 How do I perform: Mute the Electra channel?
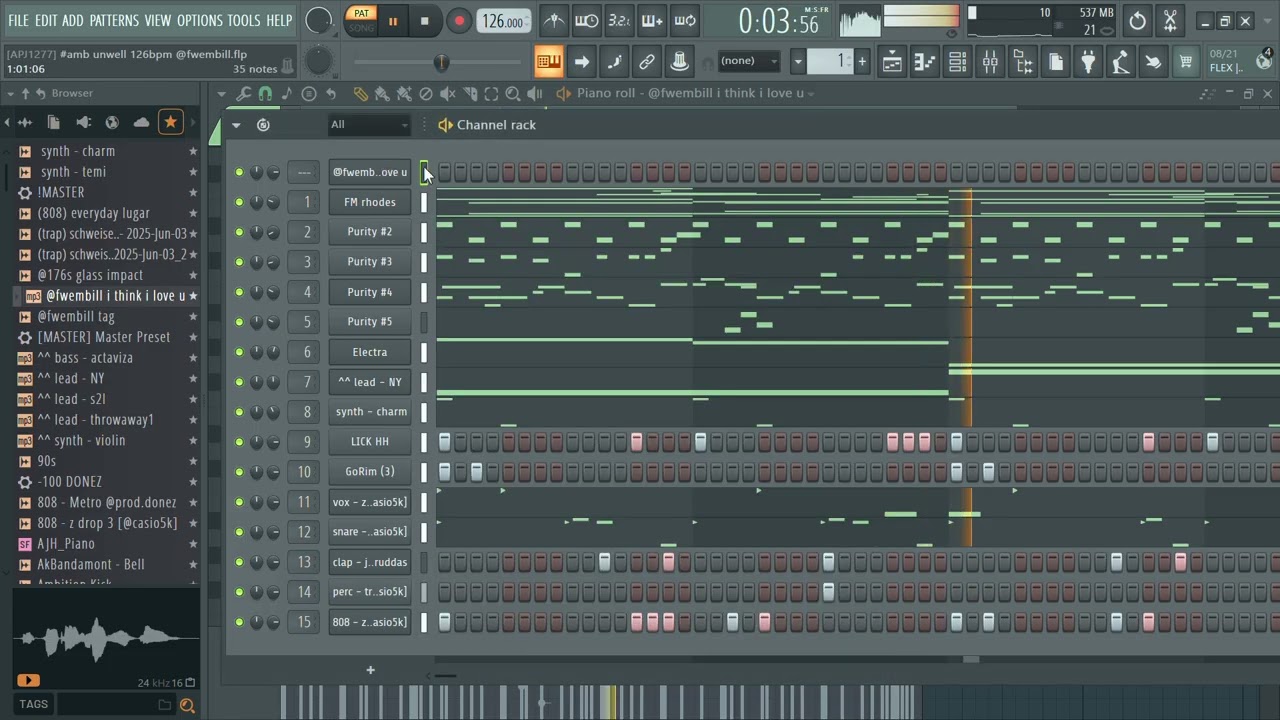tap(239, 352)
